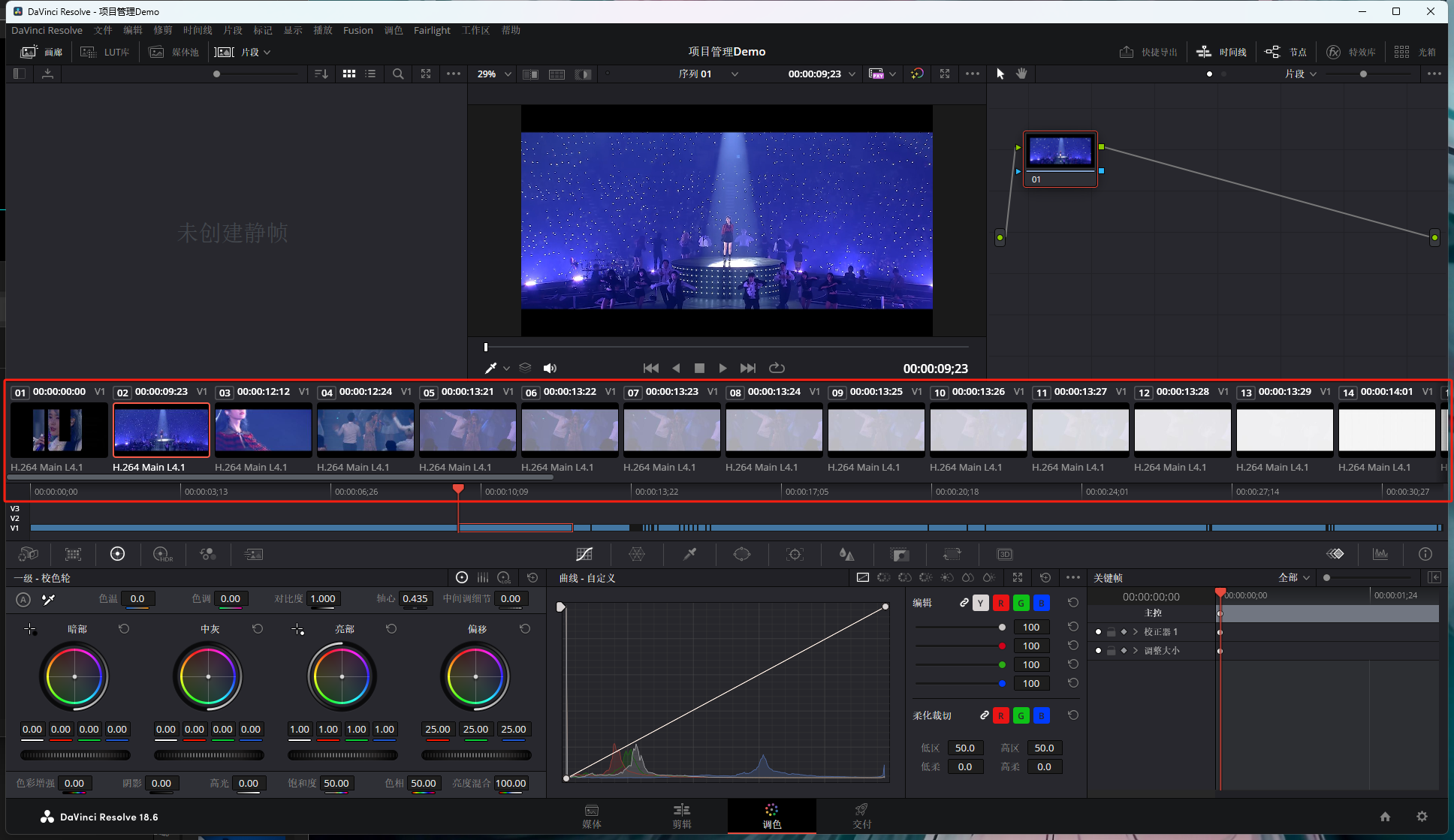Open the Power Window palette
Image resolution: width=1454 pixels, height=840 pixels.
tap(742, 554)
